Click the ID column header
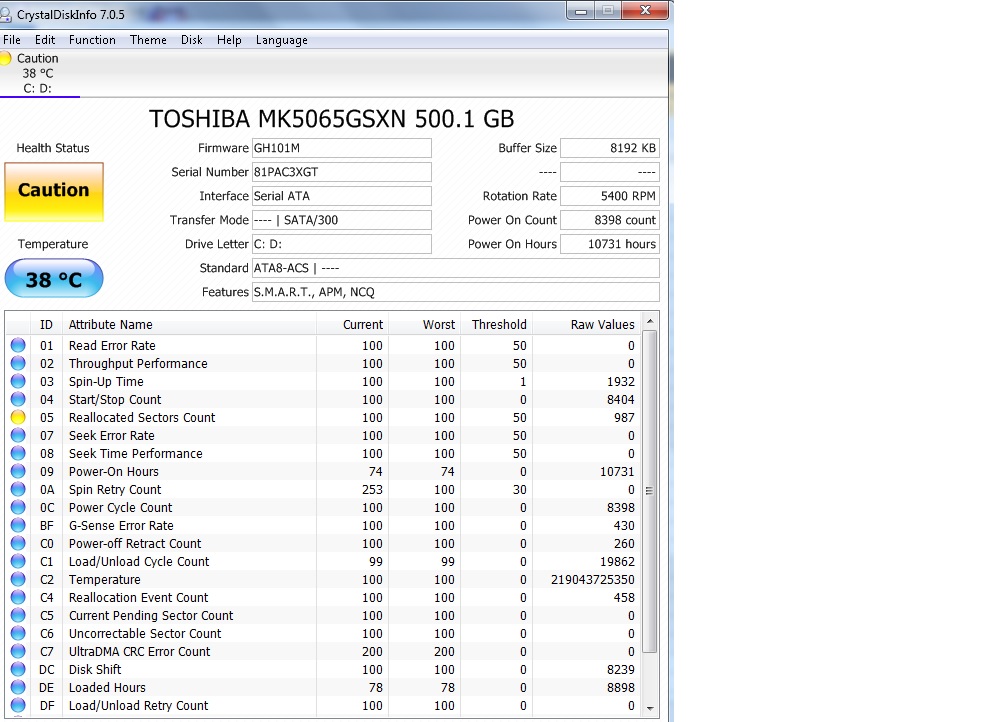986x722 pixels. pyautogui.click(x=47, y=325)
